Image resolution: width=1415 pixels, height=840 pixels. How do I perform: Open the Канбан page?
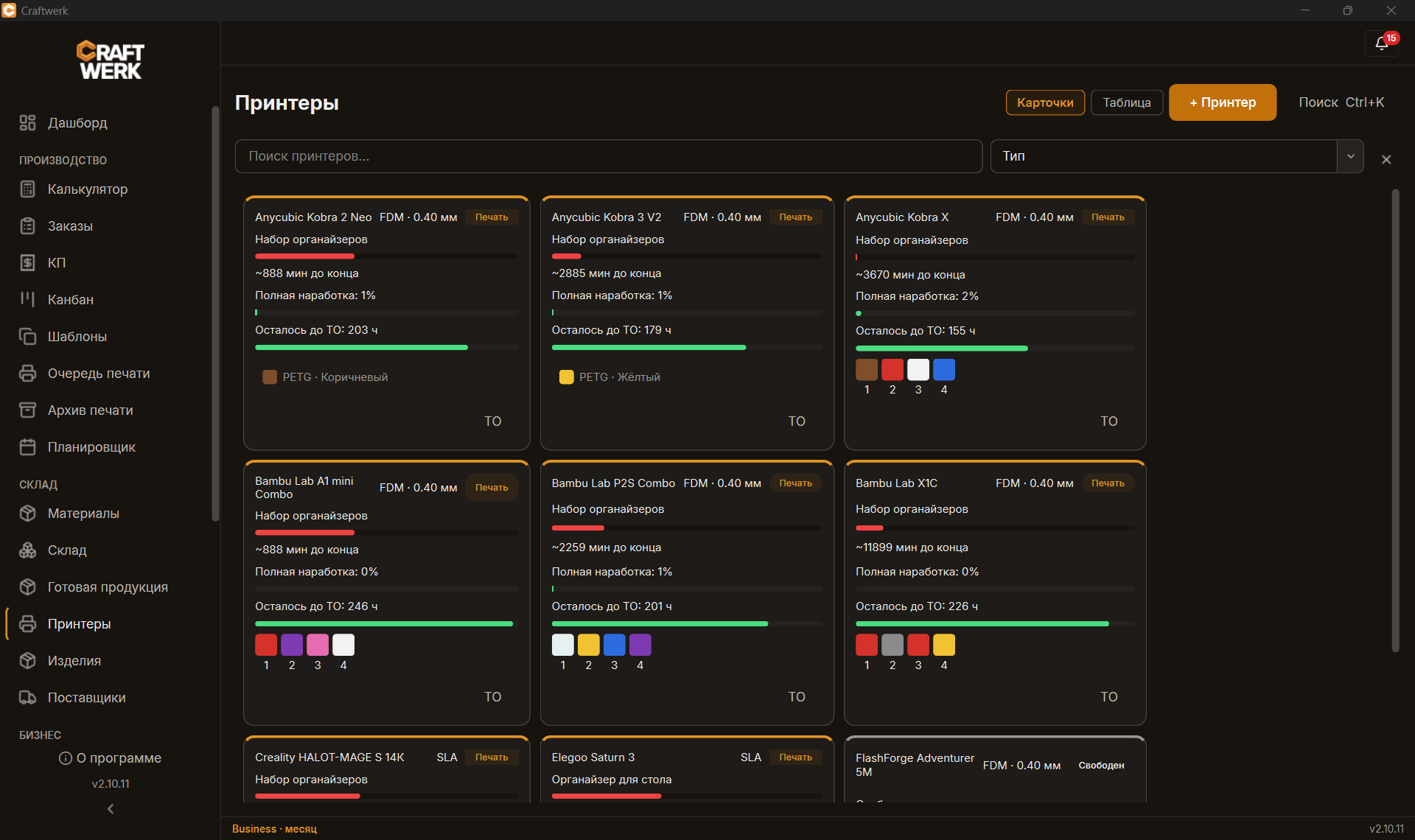point(71,300)
